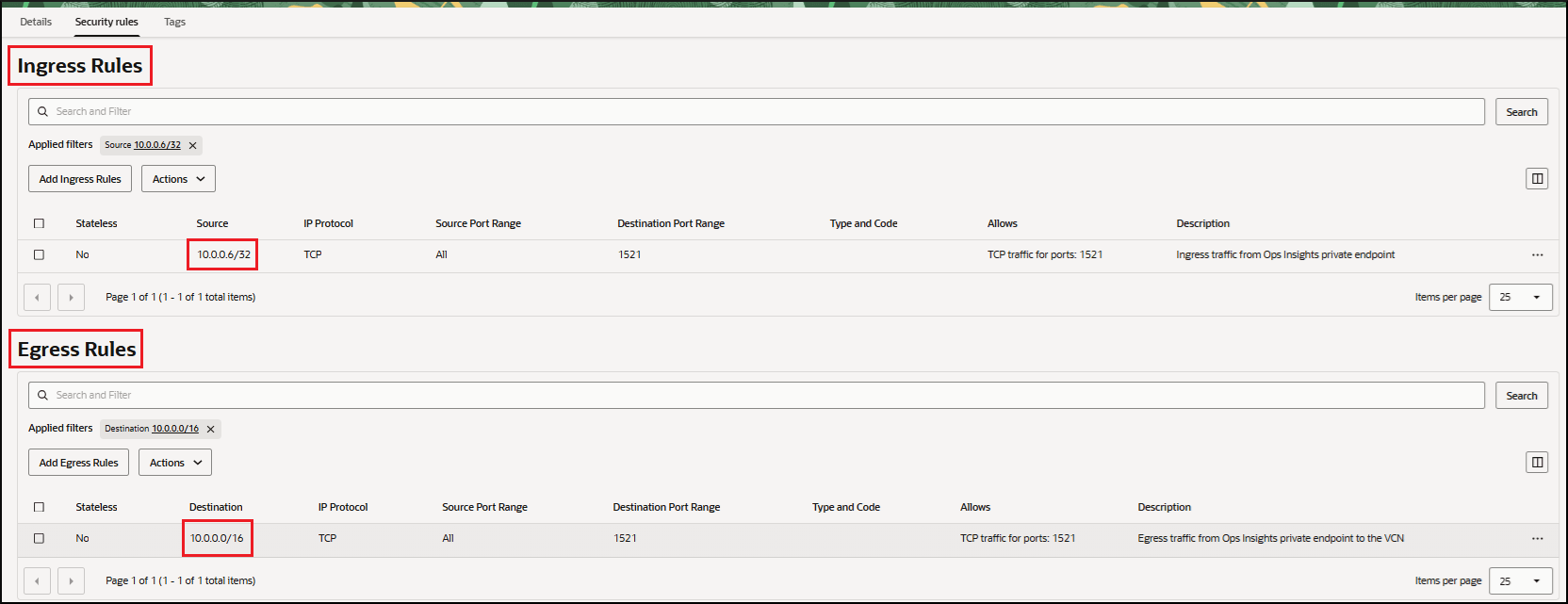Click Description header in Ingress table

click(x=1202, y=223)
